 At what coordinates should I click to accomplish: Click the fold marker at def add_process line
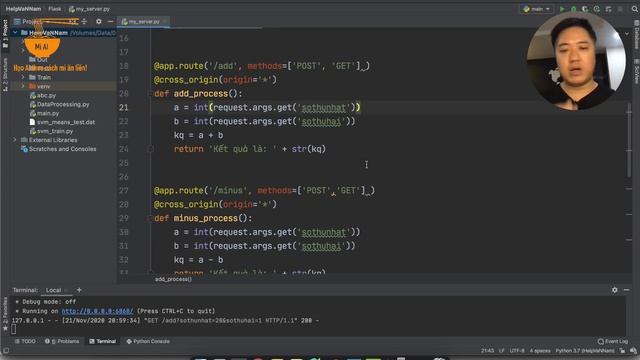click(150, 94)
